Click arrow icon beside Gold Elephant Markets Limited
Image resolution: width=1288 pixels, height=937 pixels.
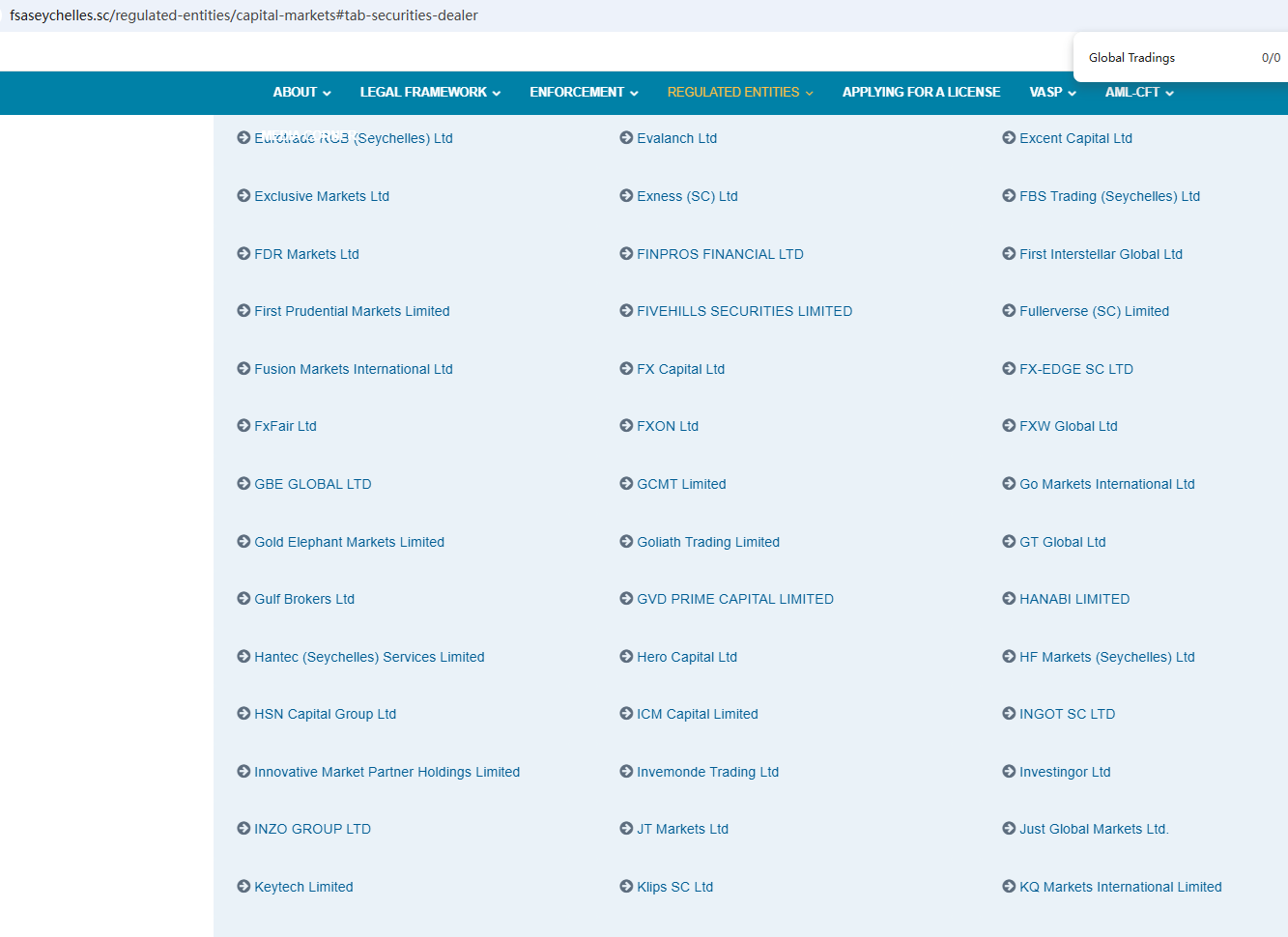[x=243, y=542]
